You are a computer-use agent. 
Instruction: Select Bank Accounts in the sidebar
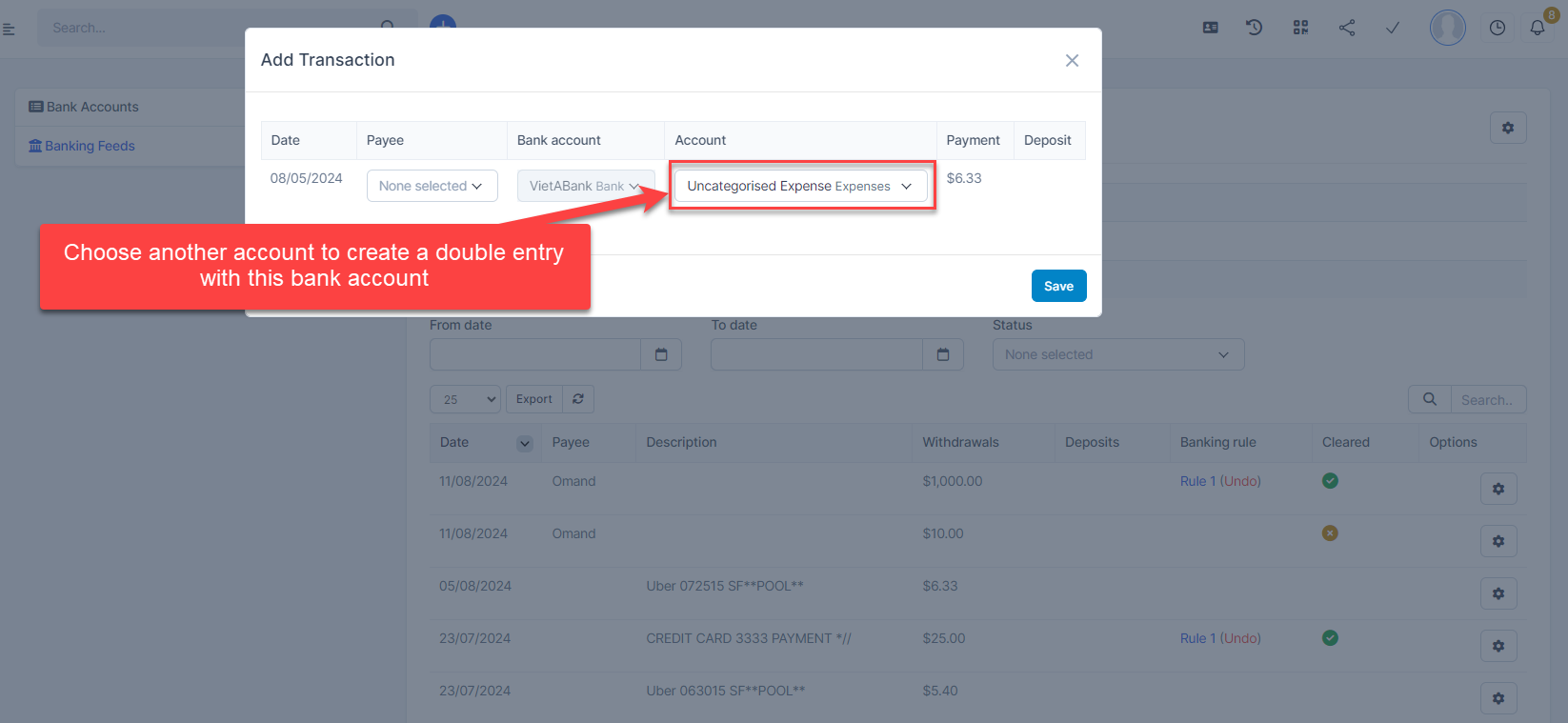click(x=92, y=107)
